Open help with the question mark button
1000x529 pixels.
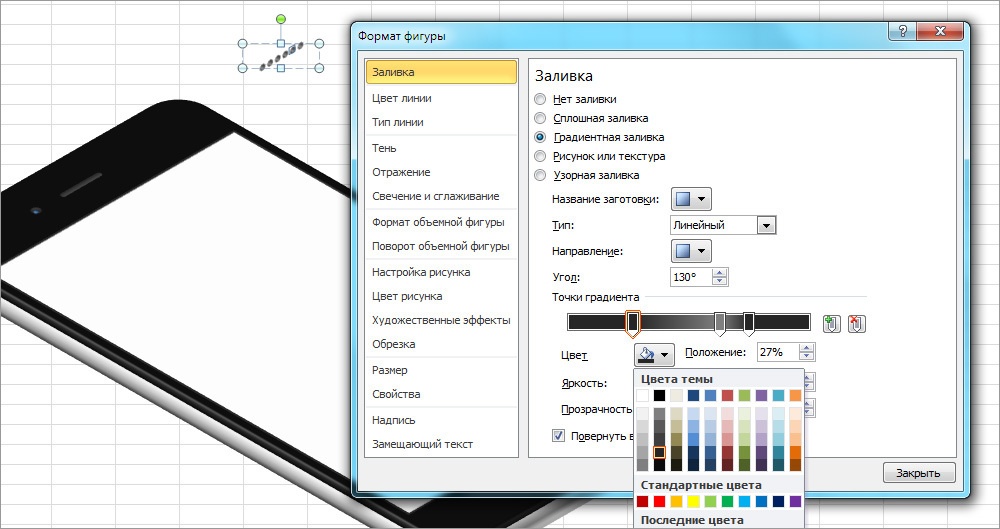pyautogui.click(x=902, y=33)
